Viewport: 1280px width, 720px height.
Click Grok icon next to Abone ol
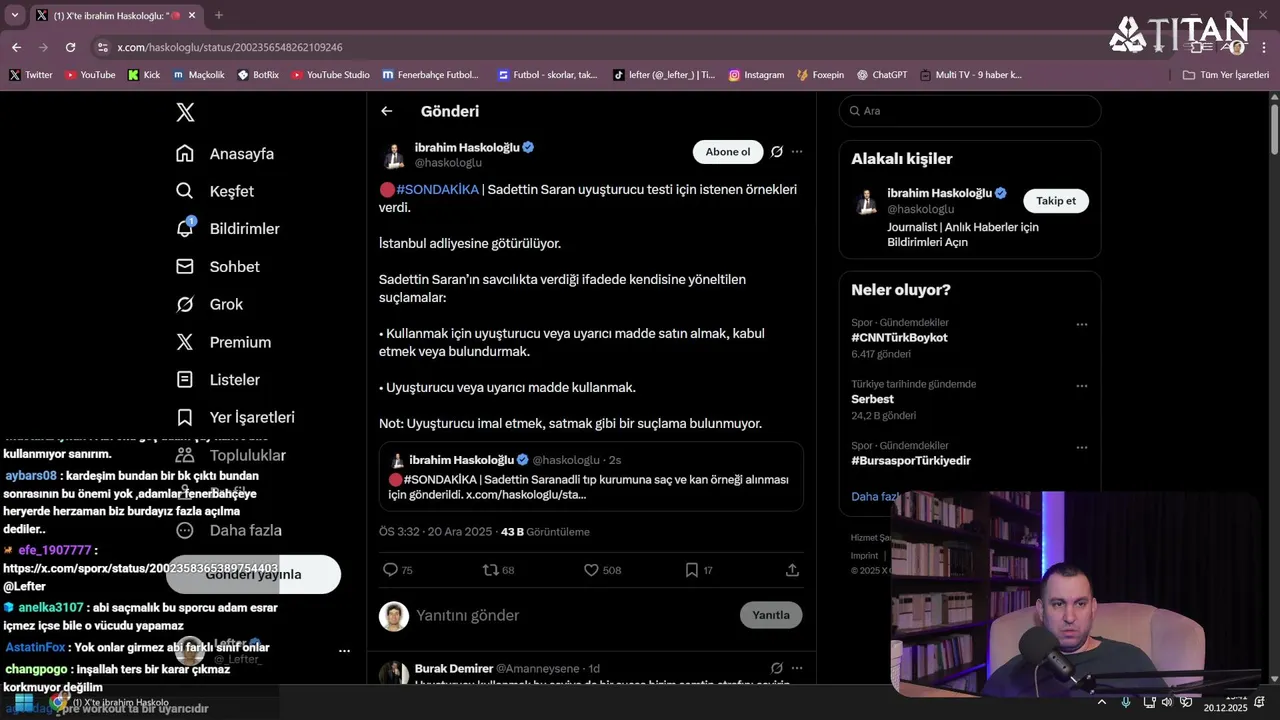(x=777, y=152)
